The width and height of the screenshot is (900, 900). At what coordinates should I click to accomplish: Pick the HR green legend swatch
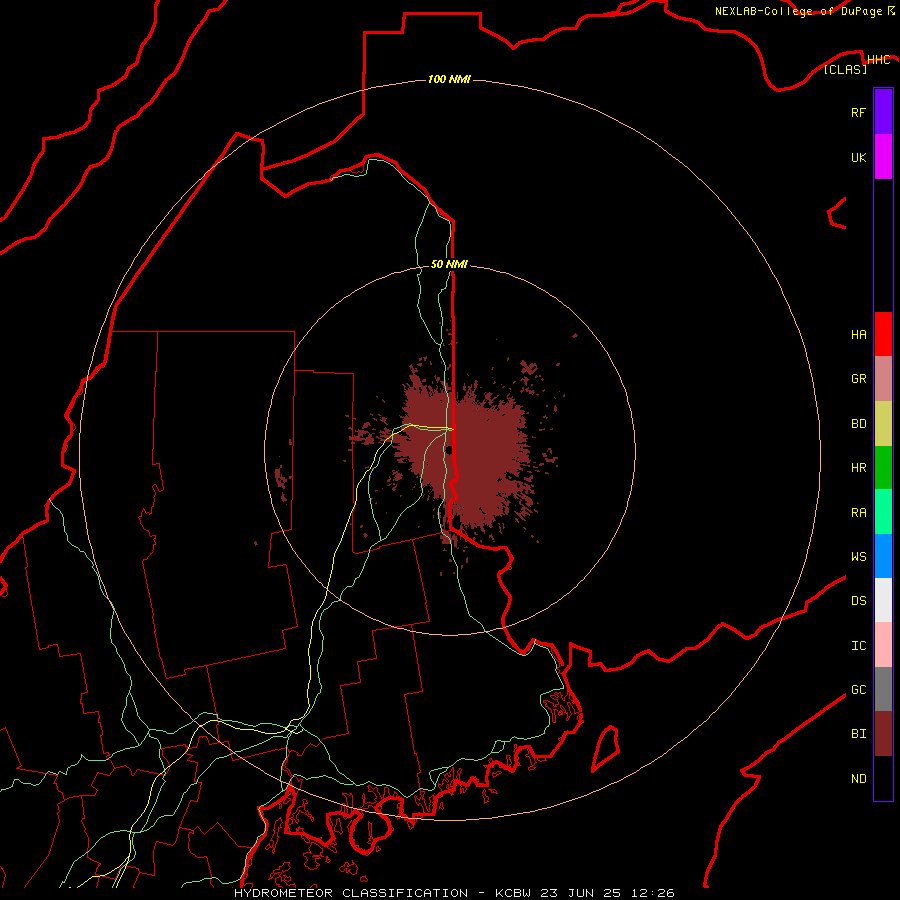(x=883, y=468)
